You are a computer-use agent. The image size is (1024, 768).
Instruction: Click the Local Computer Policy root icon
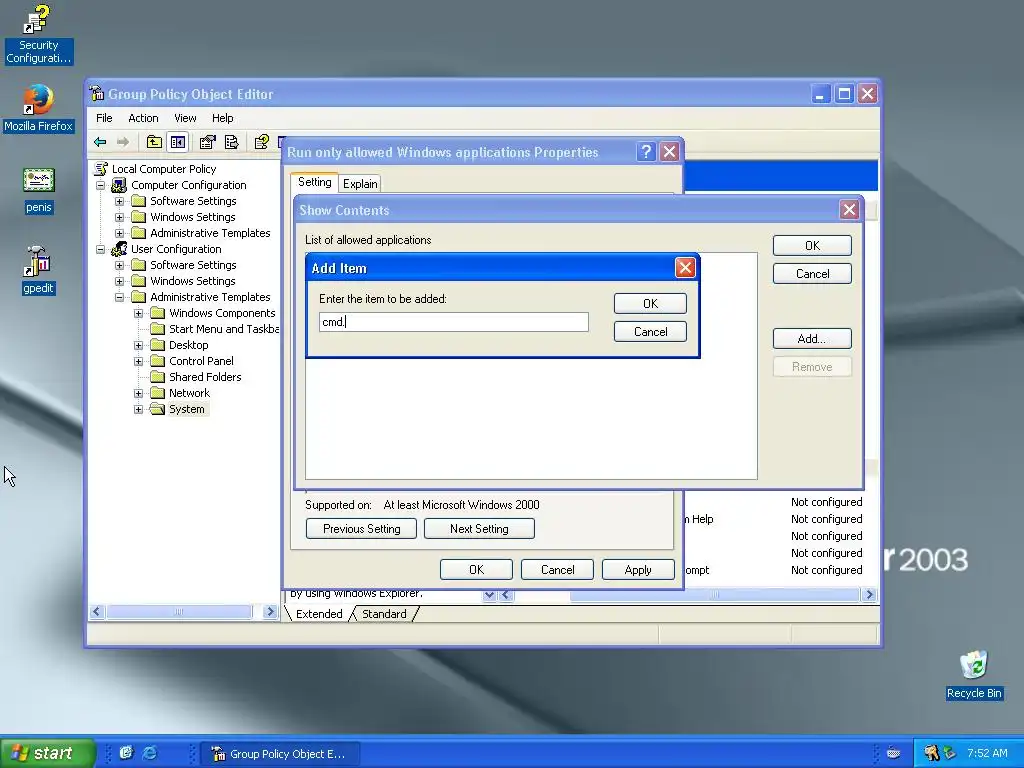coord(101,168)
